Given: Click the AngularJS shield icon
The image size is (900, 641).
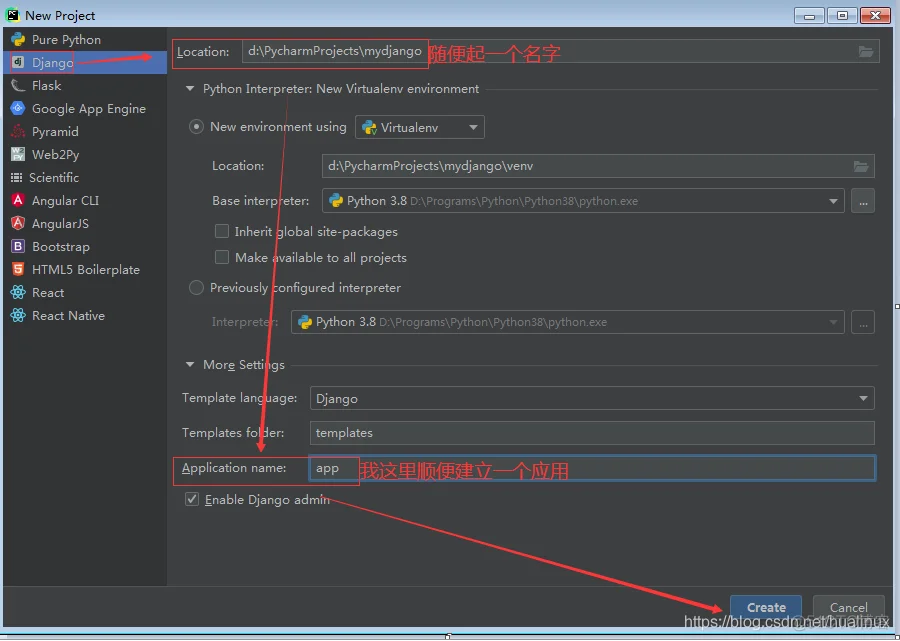Looking at the screenshot, I should pyautogui.click(x=18, y=223).
